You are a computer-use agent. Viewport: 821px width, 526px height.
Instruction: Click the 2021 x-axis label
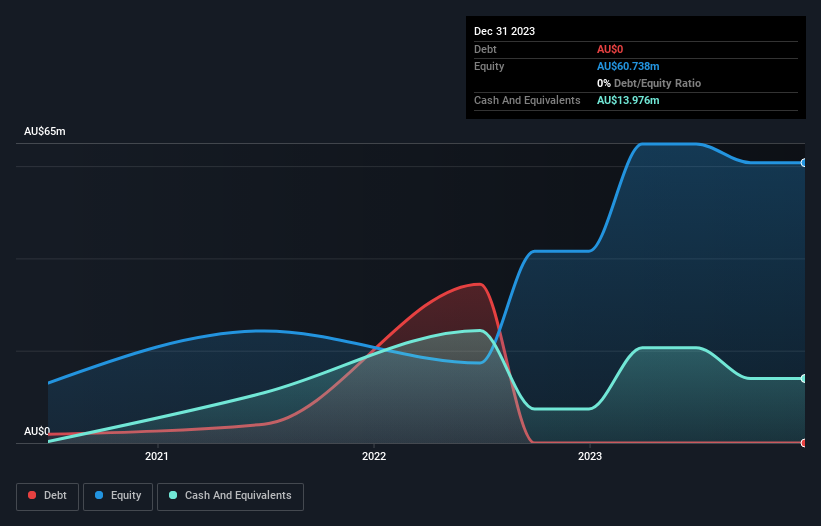(157, 456)
